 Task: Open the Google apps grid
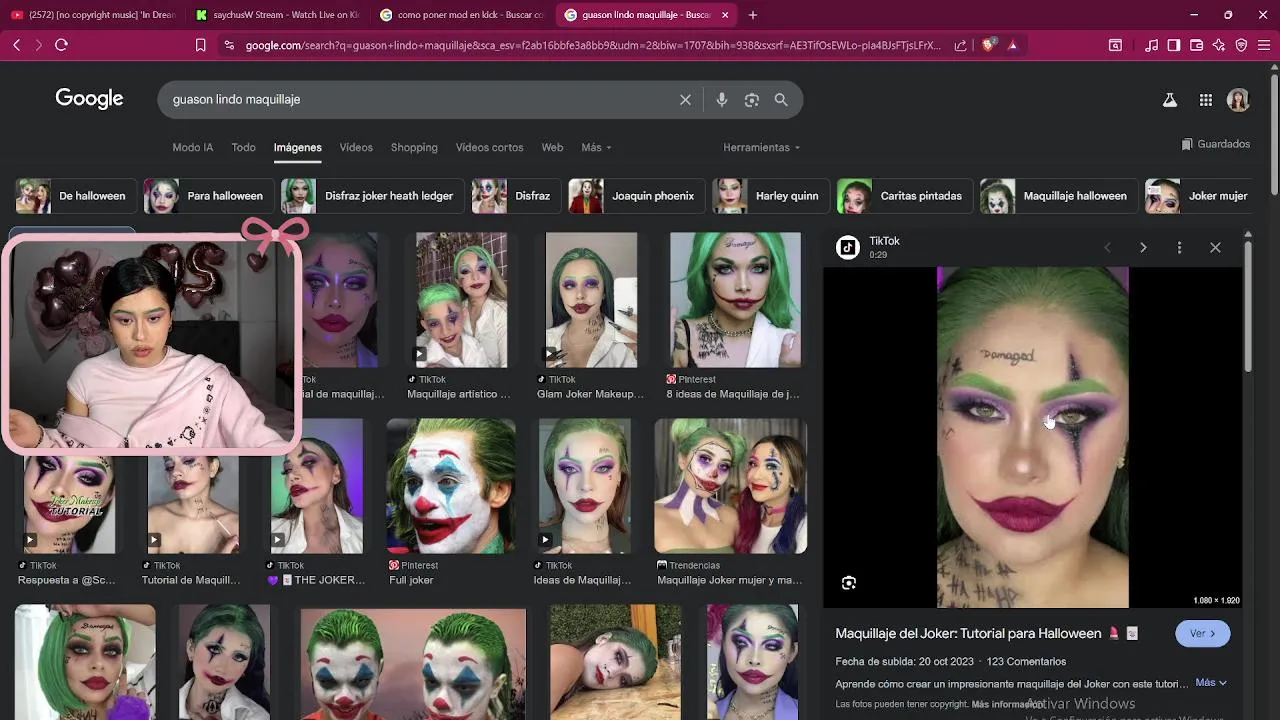pyautogui.click(x=1206, y=100)
